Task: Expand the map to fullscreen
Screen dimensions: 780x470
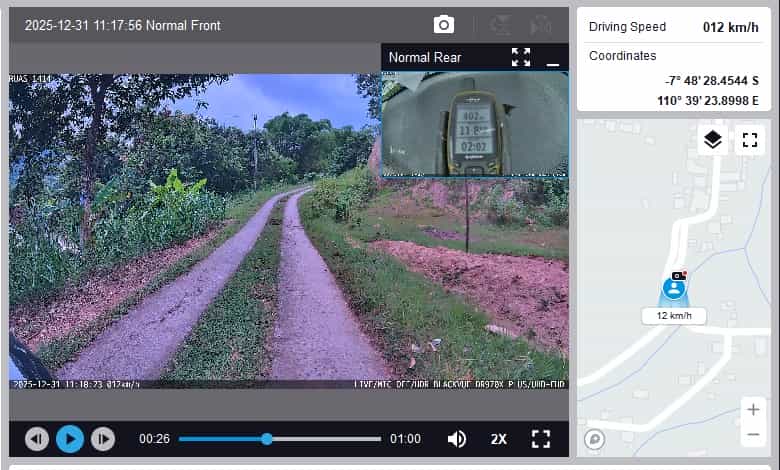Action: tap(748, 140)
